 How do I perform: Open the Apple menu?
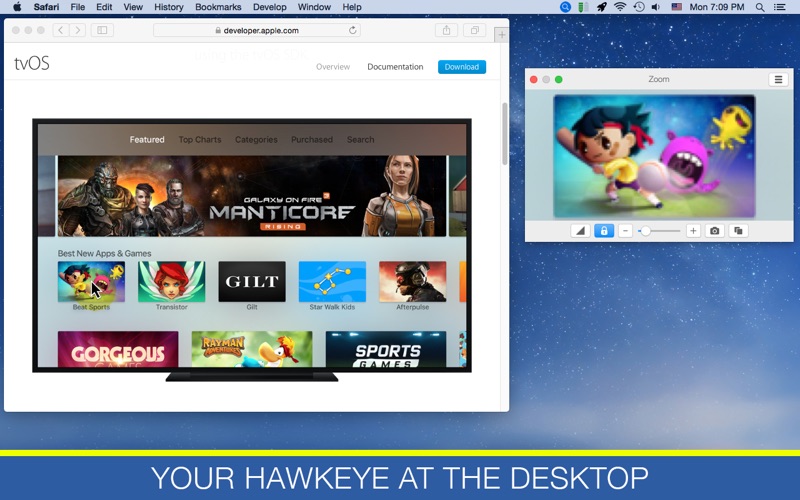(x=17, y=7)
